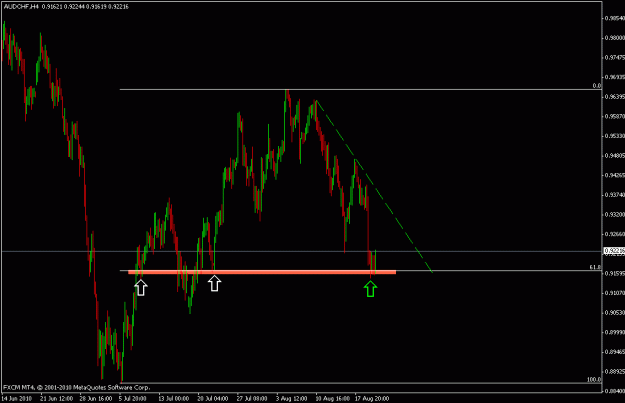Click the 0.9053 price axis label
The image size is (625, 403).
tap(615, 313)
